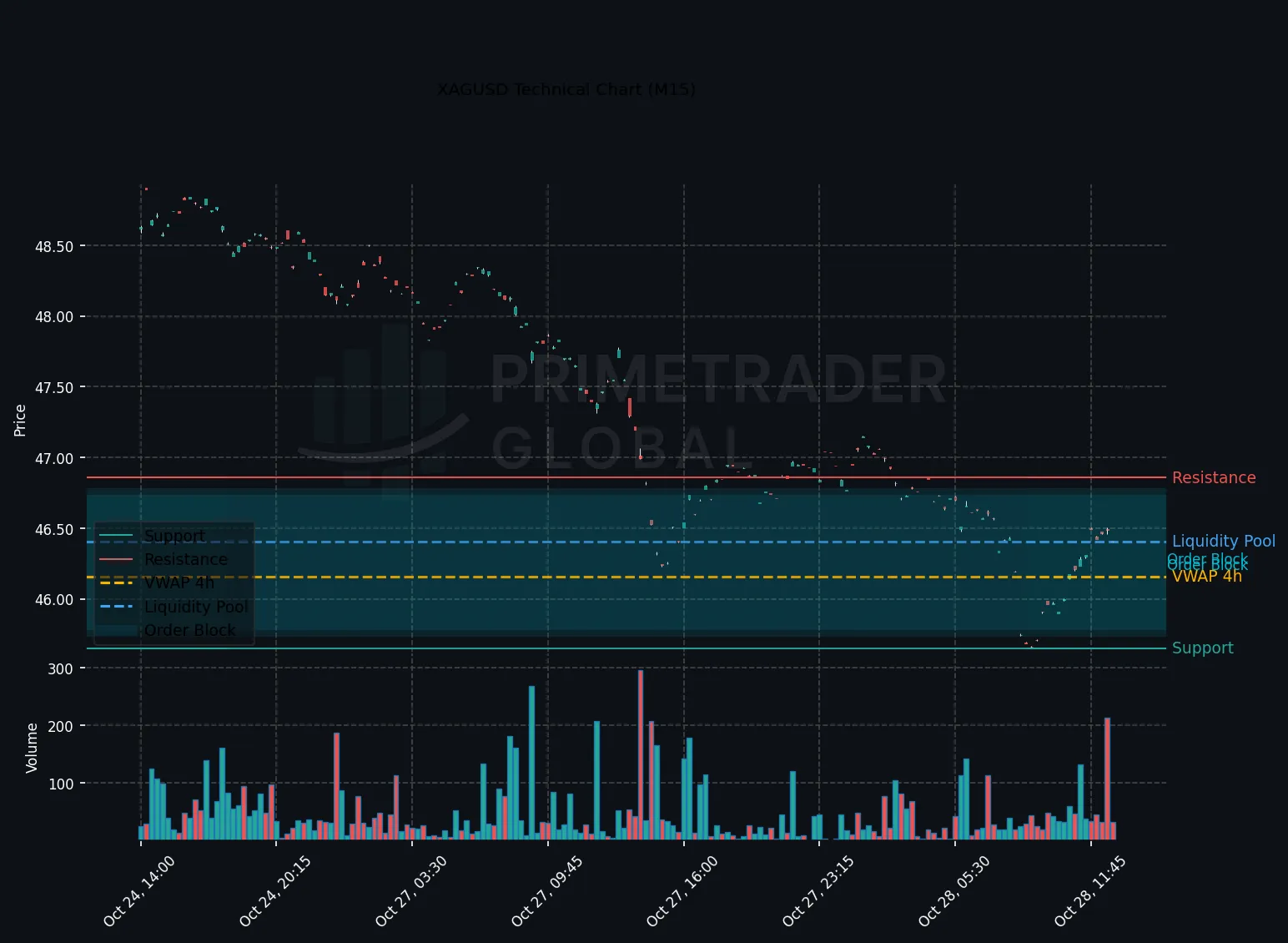Click the Support label on right edge
Screen dimensions: 1288x943
point(1202,648)
